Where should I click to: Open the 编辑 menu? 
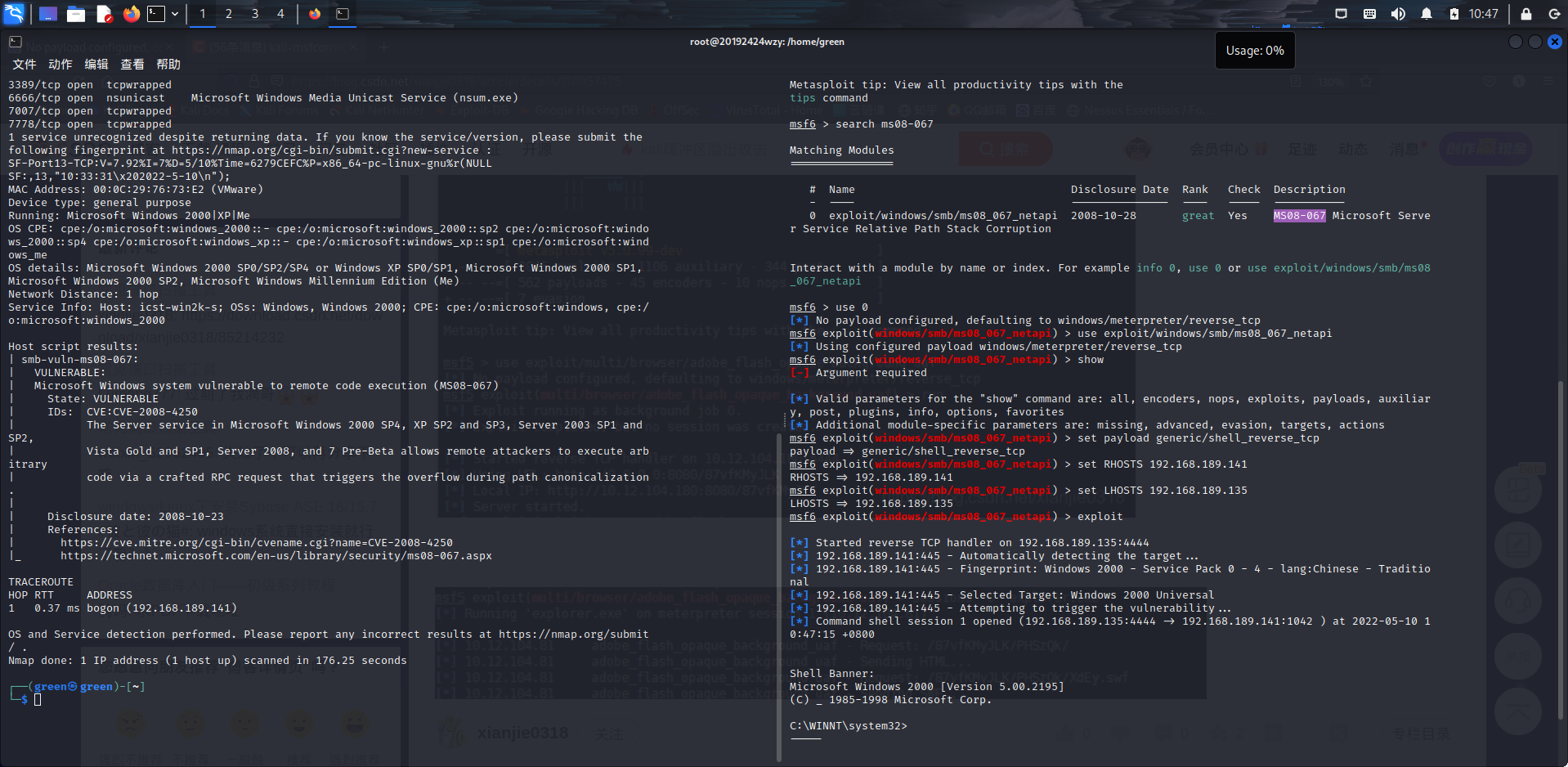click(96, 65)
